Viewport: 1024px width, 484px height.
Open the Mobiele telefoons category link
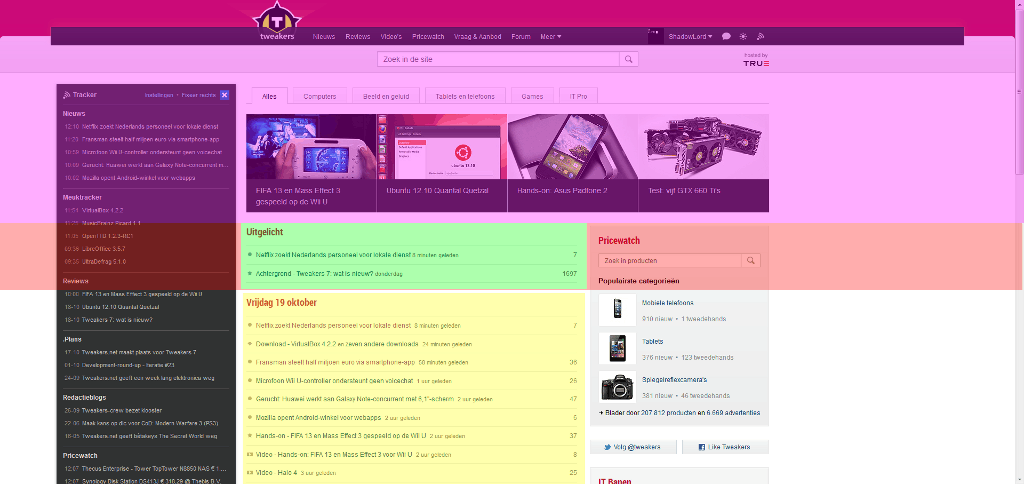click(667, 303)
